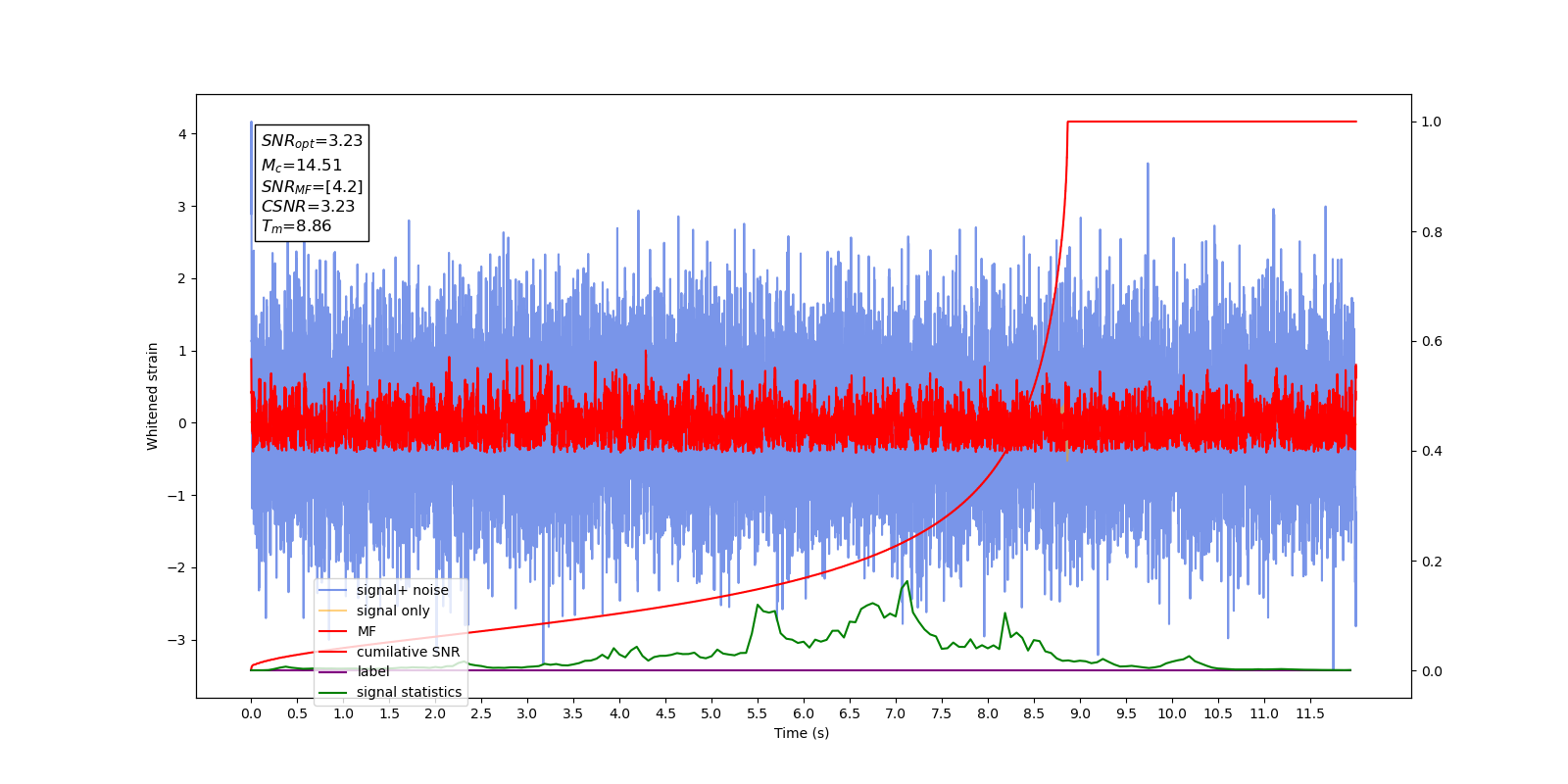Click left y-axis tick label 0
Viewport: 1568px width, 784px height.
pyautogui.click(x=182, y=423)
